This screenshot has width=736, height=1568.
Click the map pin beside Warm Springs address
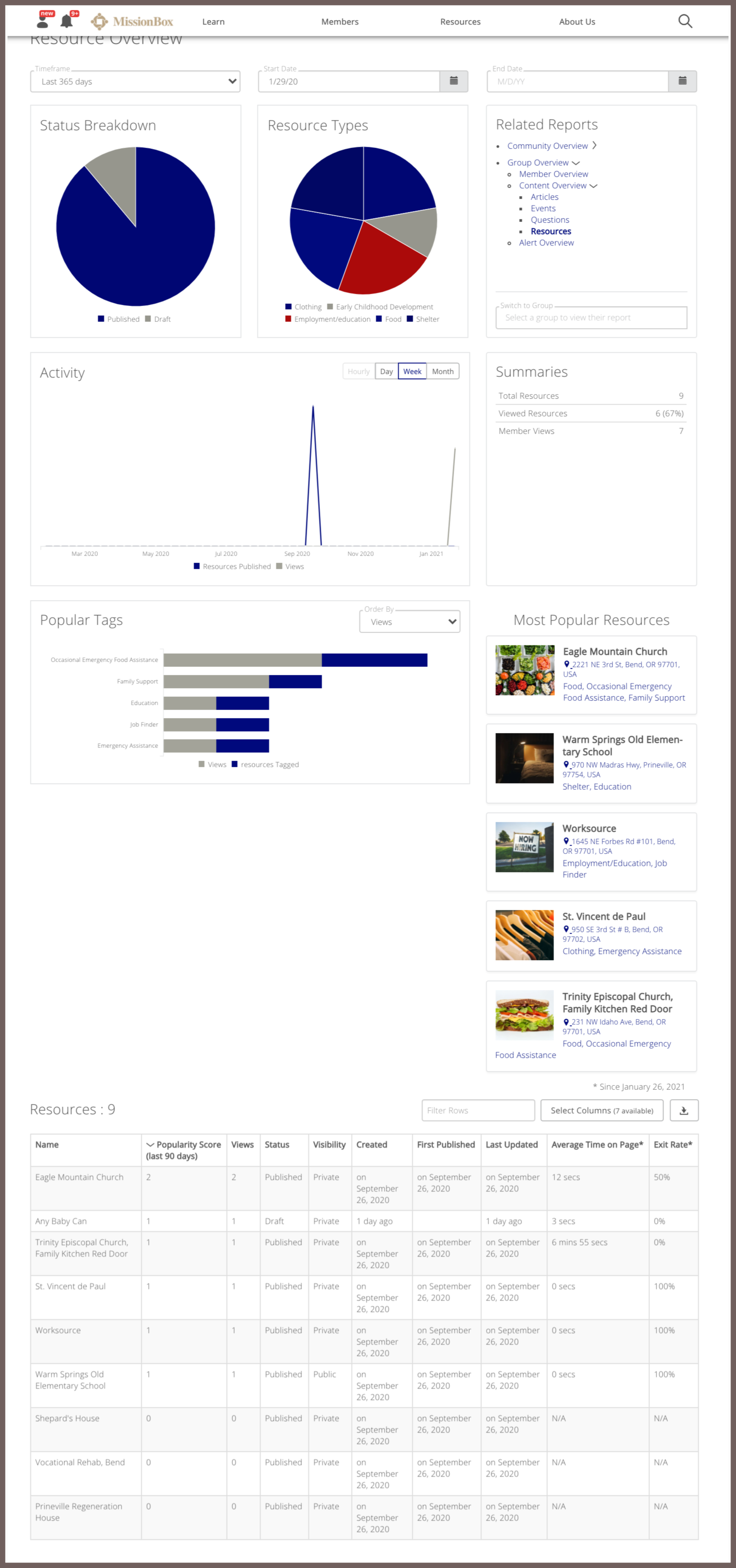pyautogui.click(x=566, y=765)
